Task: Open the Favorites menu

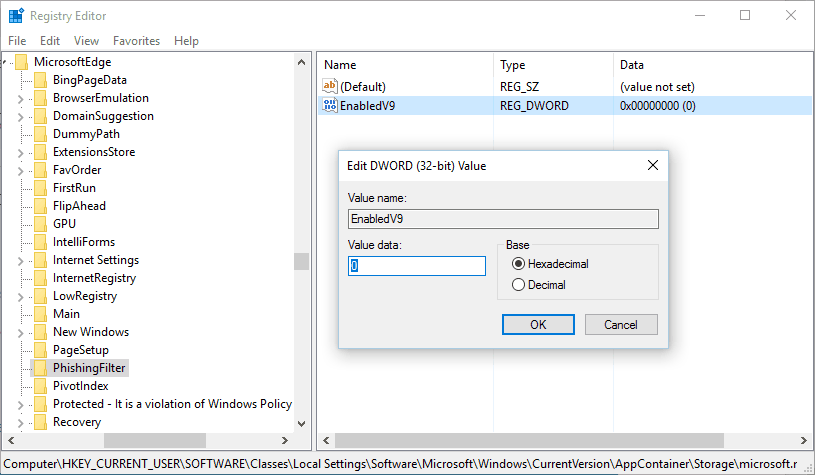Action: pyautogui.click(x=136, y=41)
